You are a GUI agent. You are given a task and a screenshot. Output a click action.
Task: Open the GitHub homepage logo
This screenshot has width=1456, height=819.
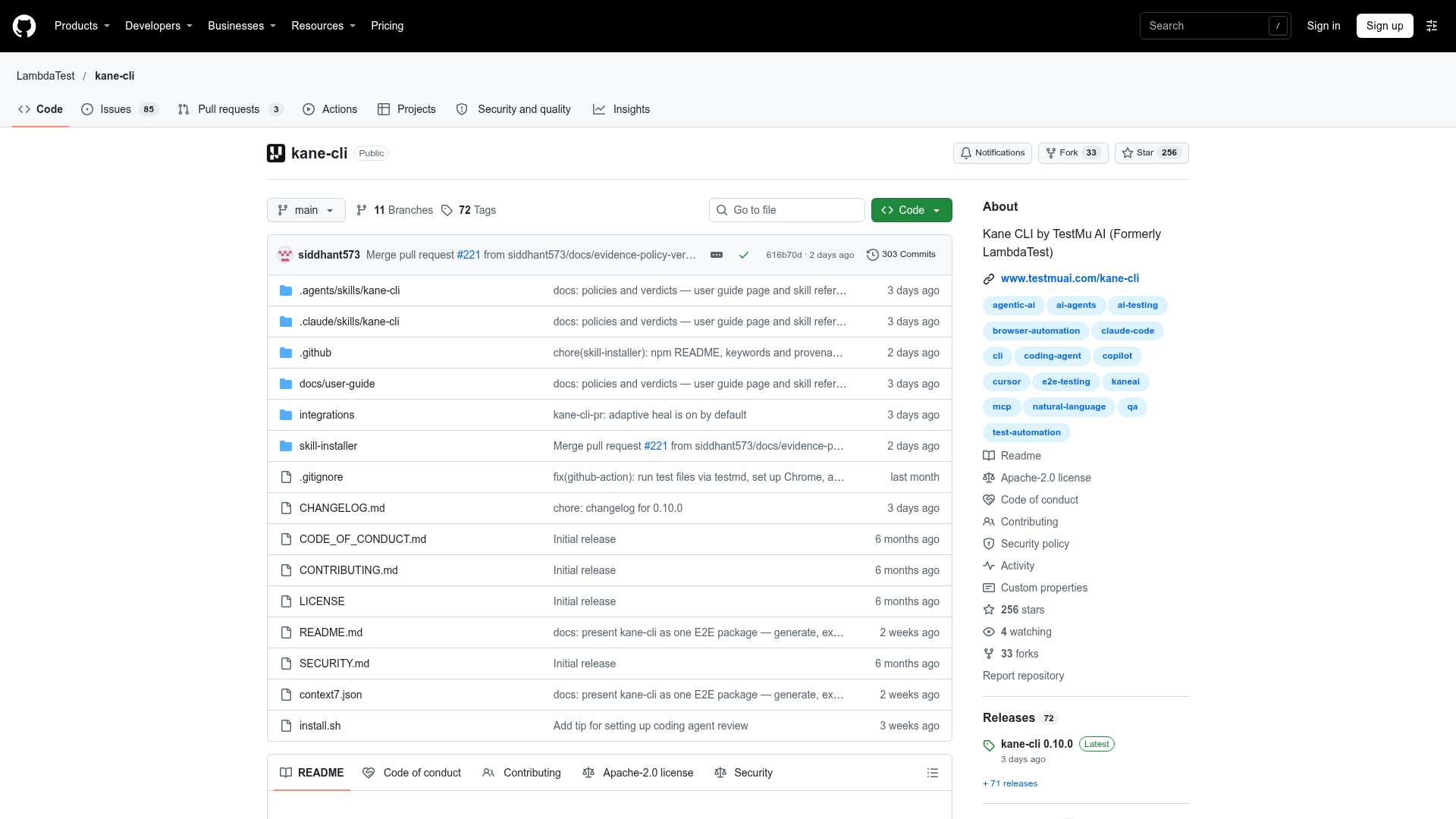(24, 26)
